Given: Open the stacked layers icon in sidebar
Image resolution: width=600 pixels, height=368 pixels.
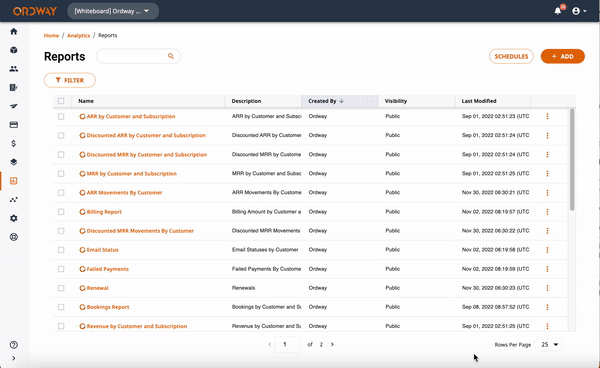Looking at the screenshot, I should pos(14,162).
